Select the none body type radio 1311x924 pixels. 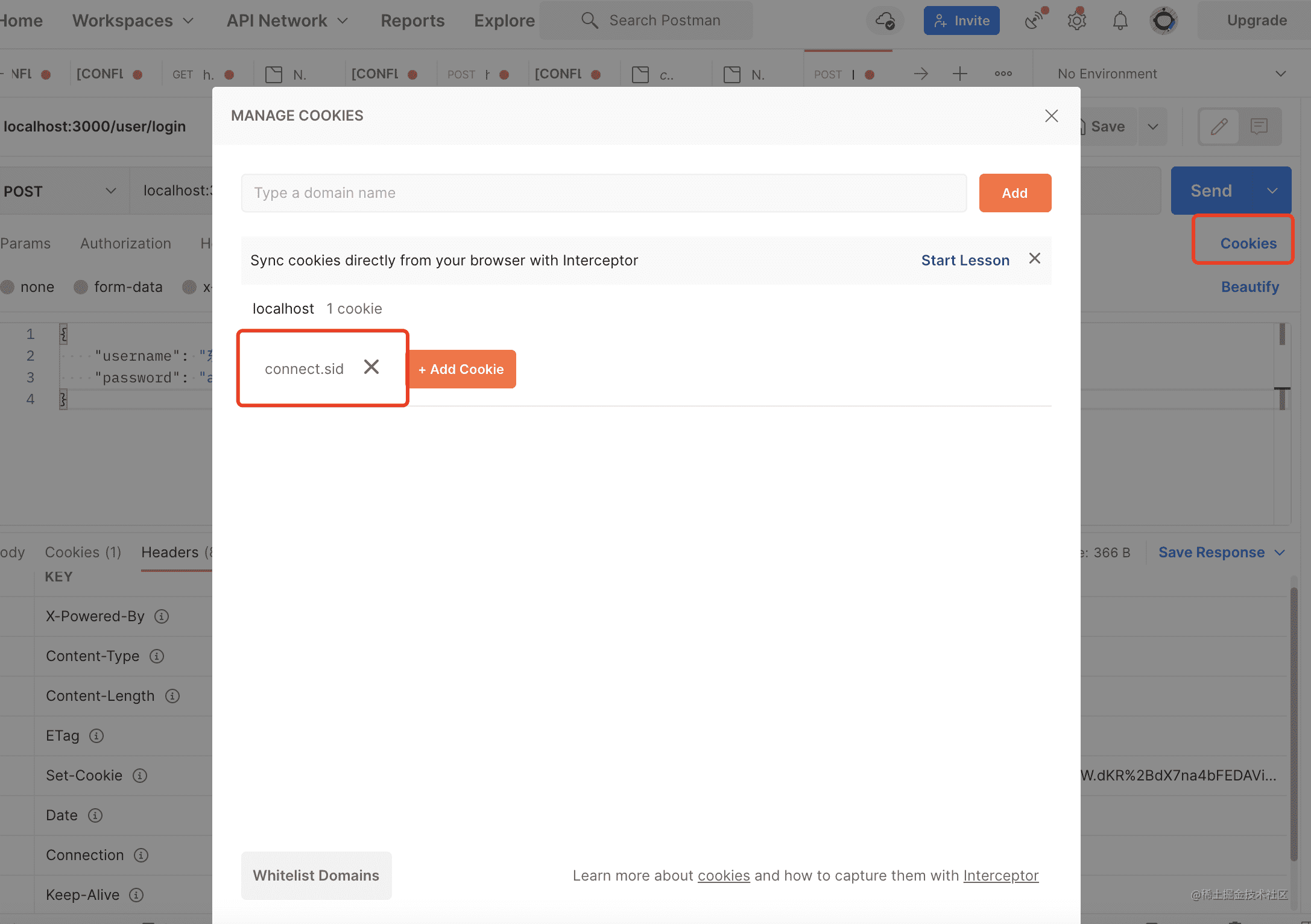point(8,287)
